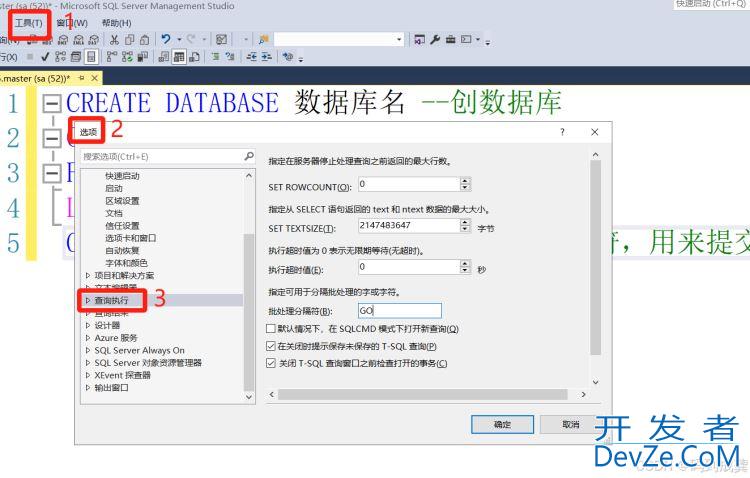Expand the 项目和解决方案 tree node

click(x=88, y=275)
